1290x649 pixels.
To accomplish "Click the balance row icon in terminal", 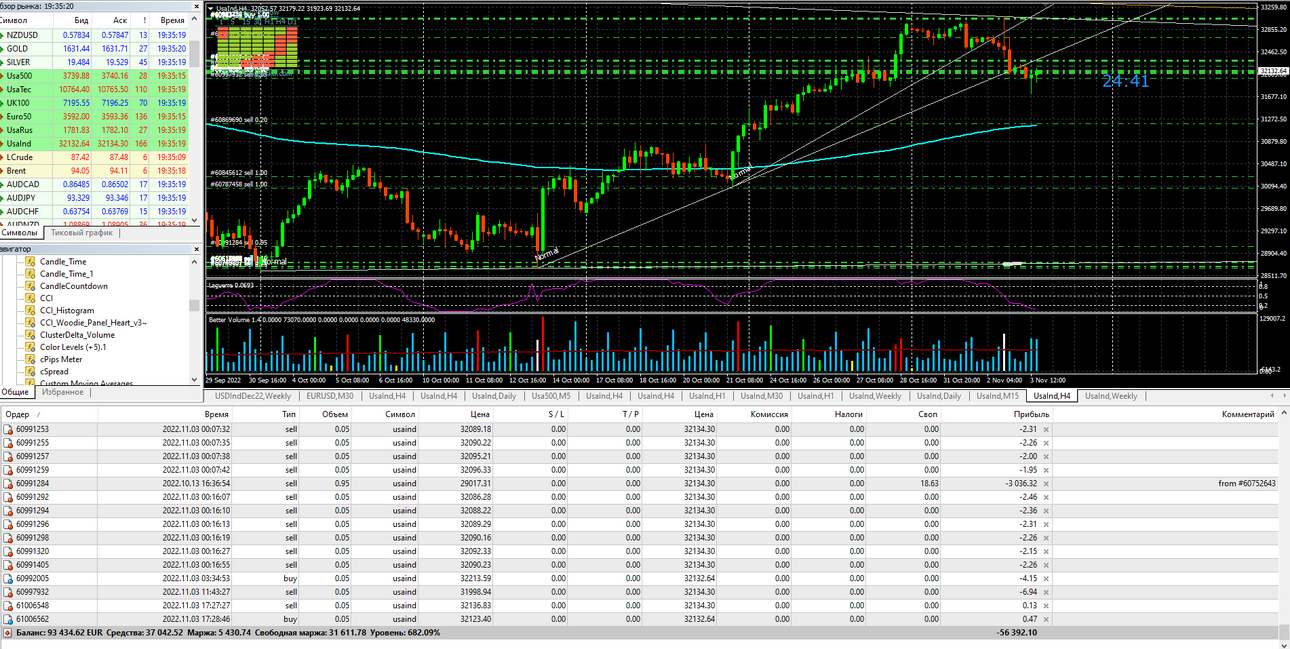I will 8,633.
